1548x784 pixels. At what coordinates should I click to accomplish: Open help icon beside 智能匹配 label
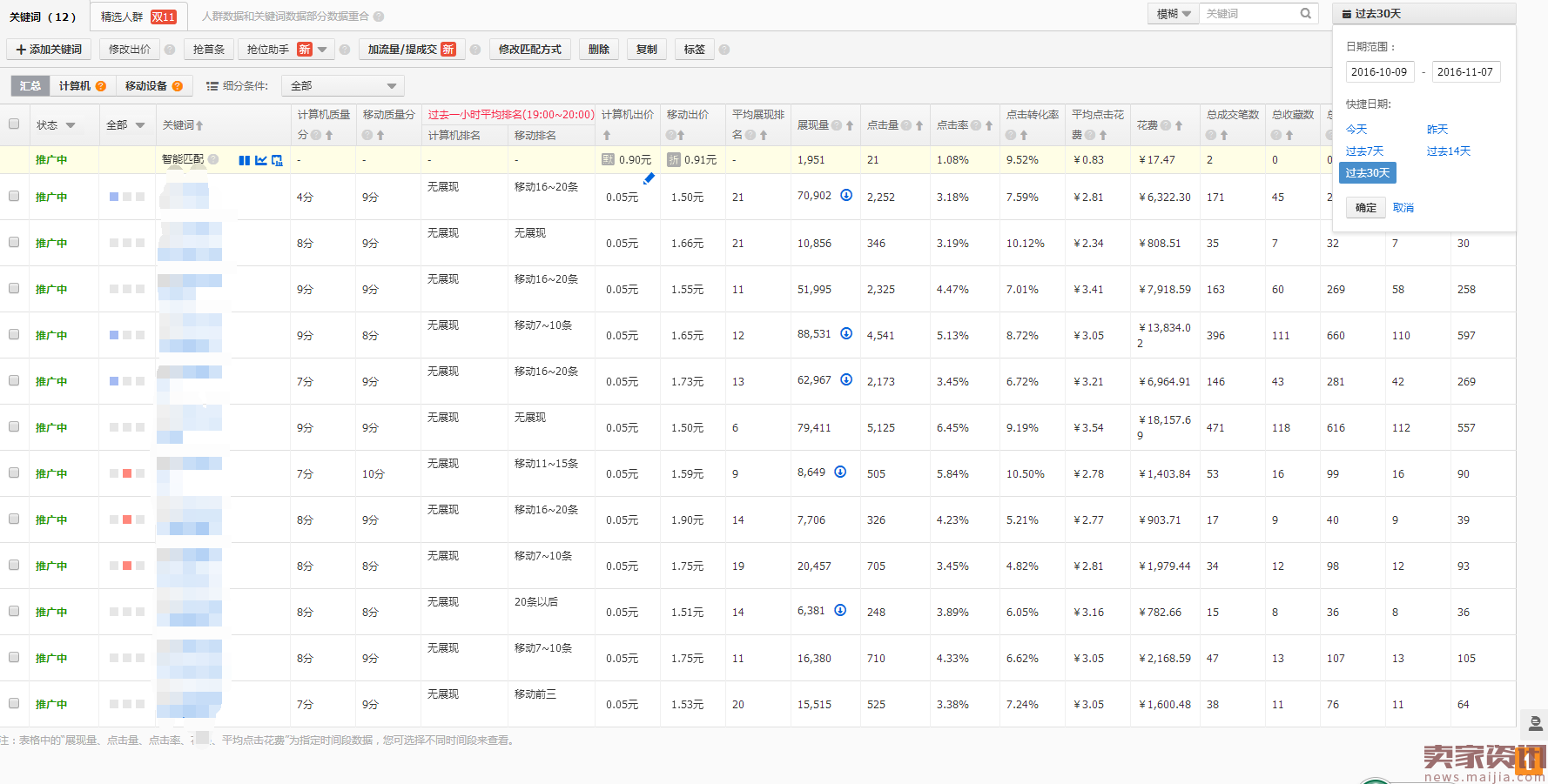(x=213, y=159)
